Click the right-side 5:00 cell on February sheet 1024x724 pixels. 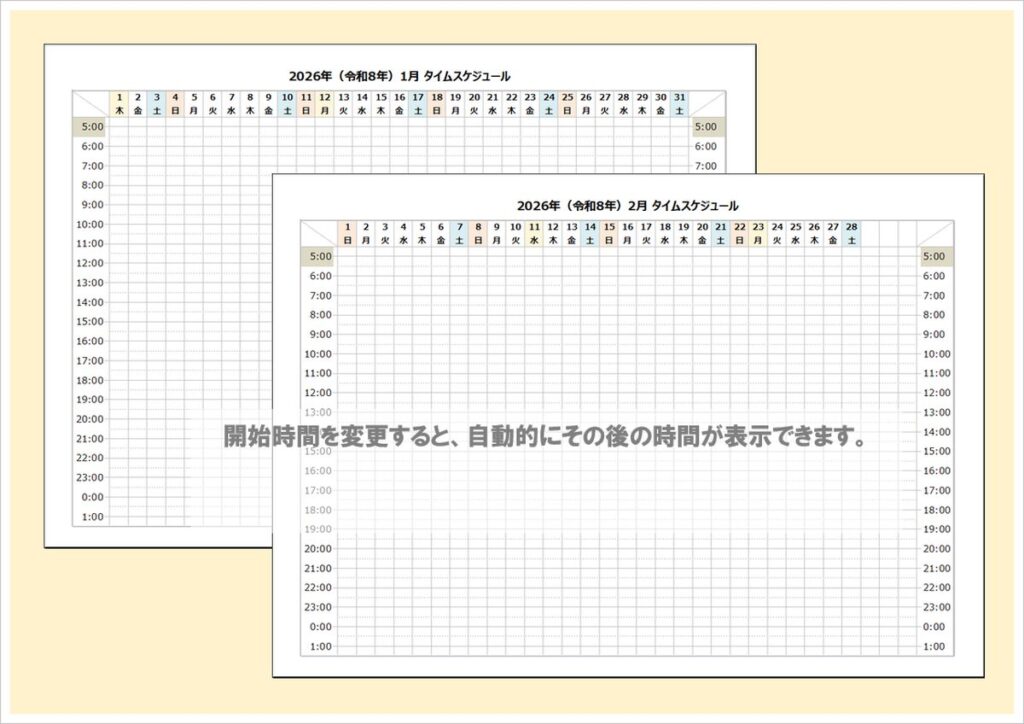coord(934,256)
